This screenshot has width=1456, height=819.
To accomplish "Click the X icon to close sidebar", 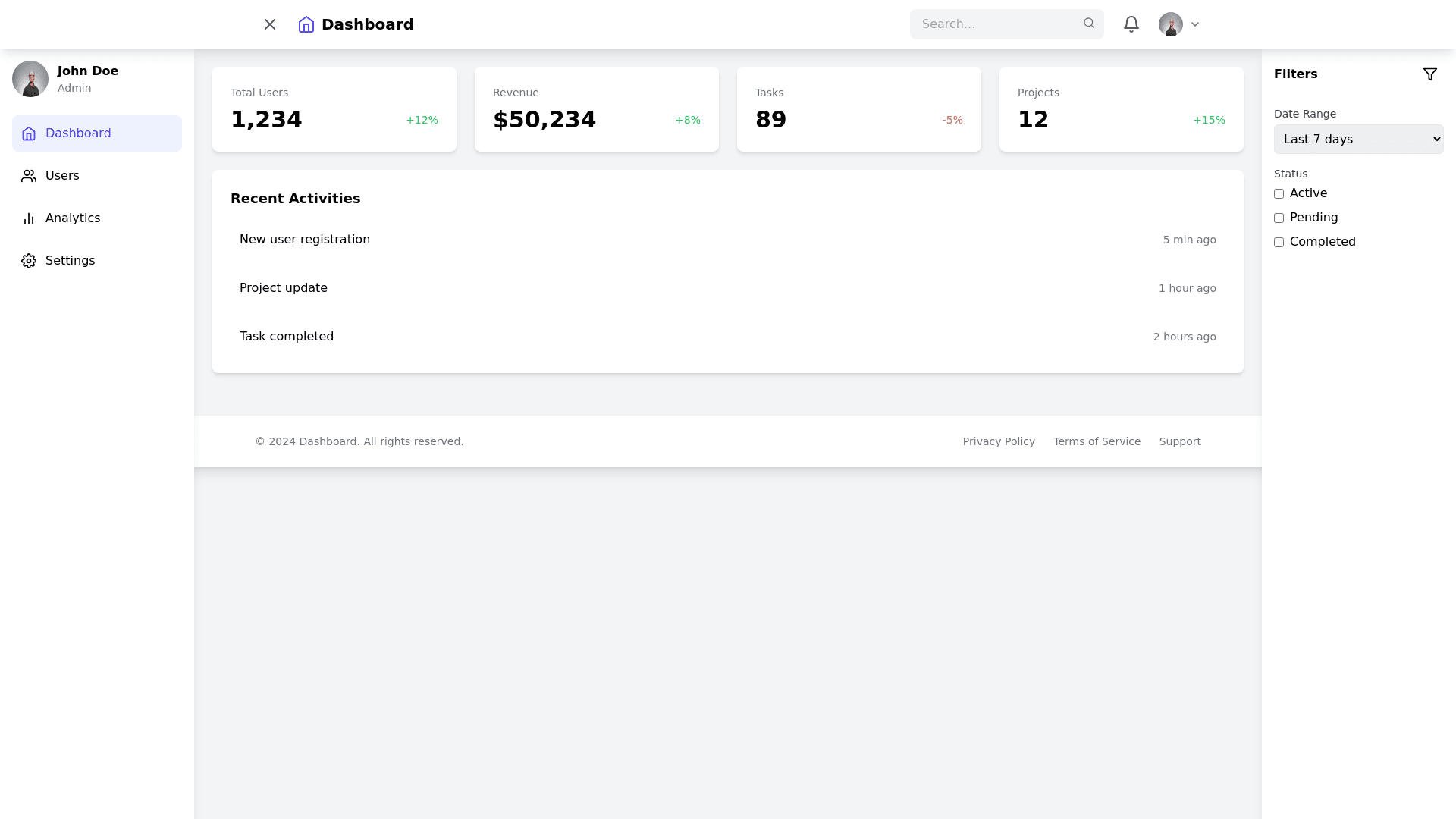I will tap(270, 24).
